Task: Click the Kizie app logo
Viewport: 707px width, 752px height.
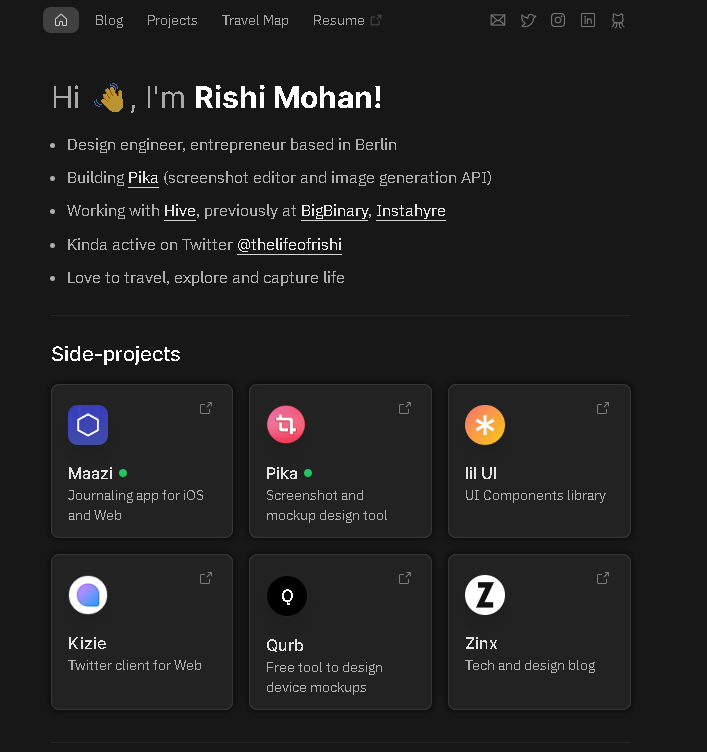Action: click(88, 595)
